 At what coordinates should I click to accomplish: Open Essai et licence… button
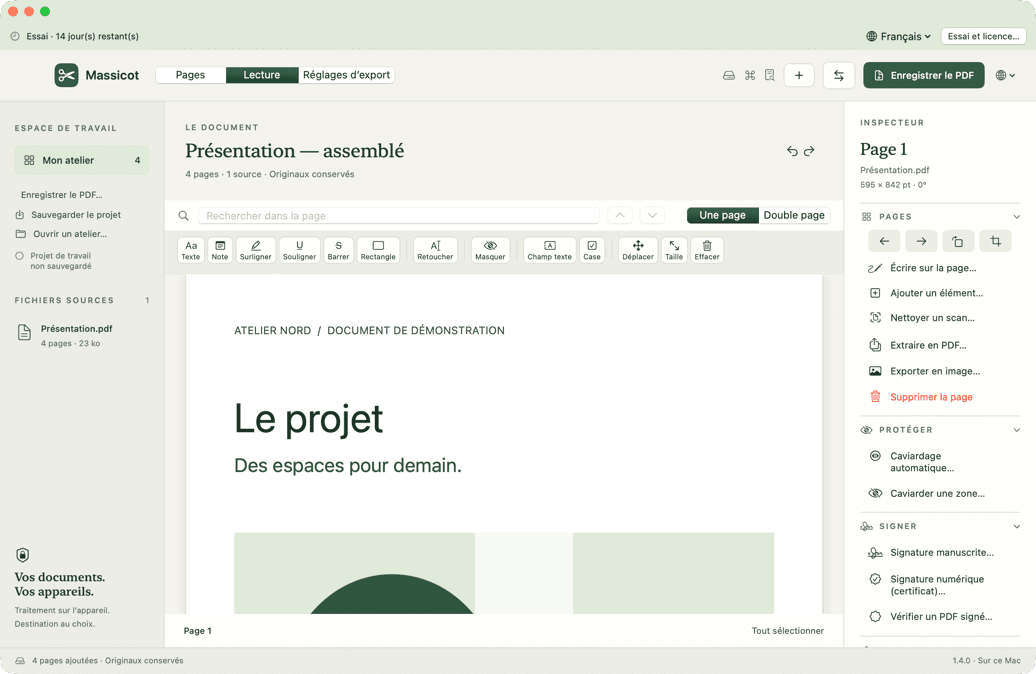tap(983, 36)
